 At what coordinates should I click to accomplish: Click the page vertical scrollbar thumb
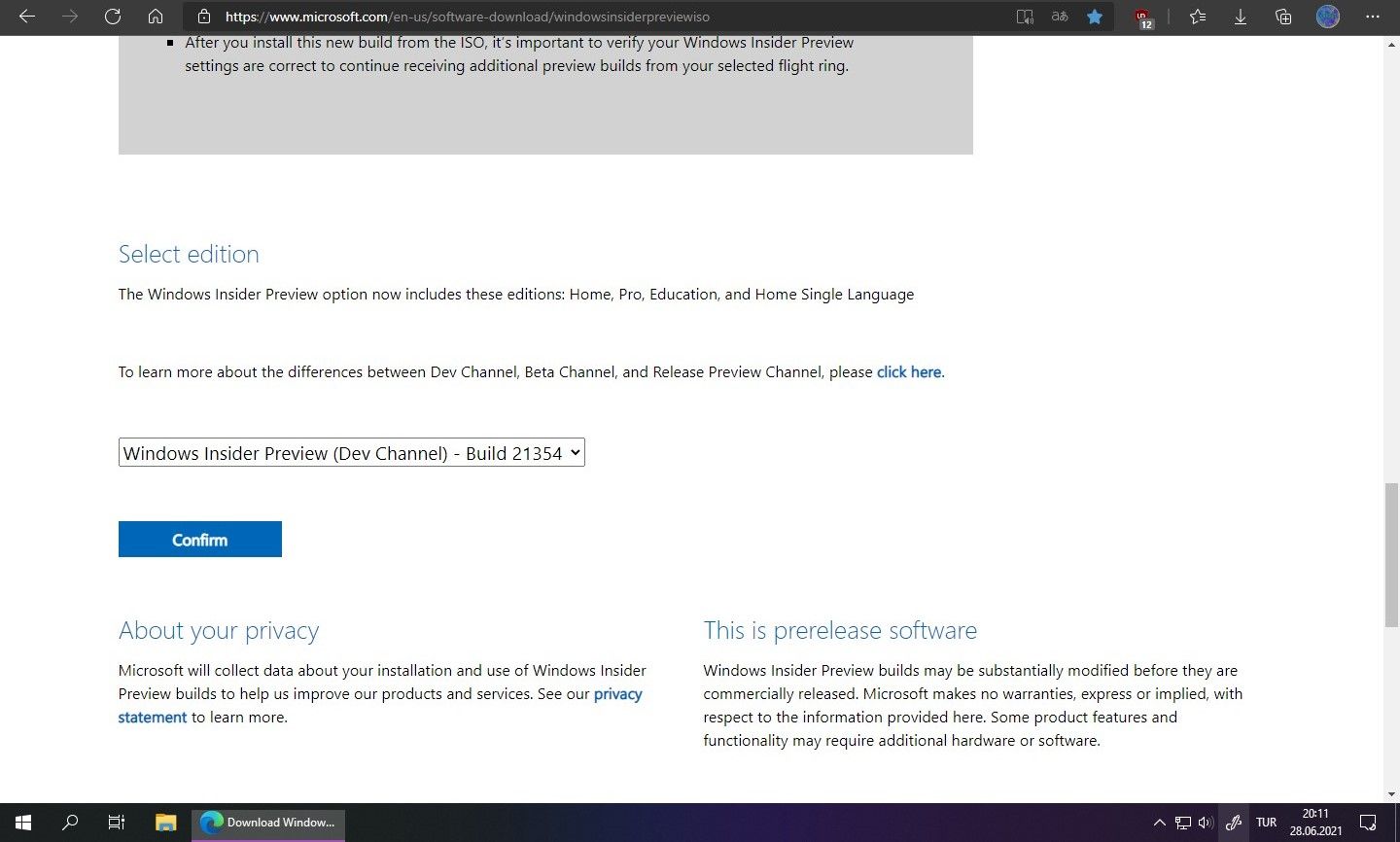(x=1391, y=554)
